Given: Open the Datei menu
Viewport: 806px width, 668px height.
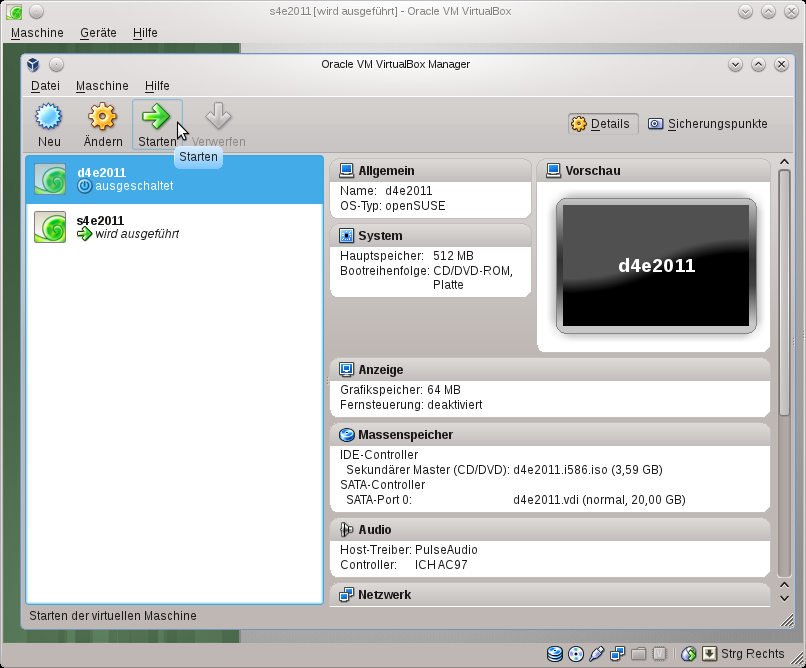Looking at the screenshot, I should click(45, 86).
